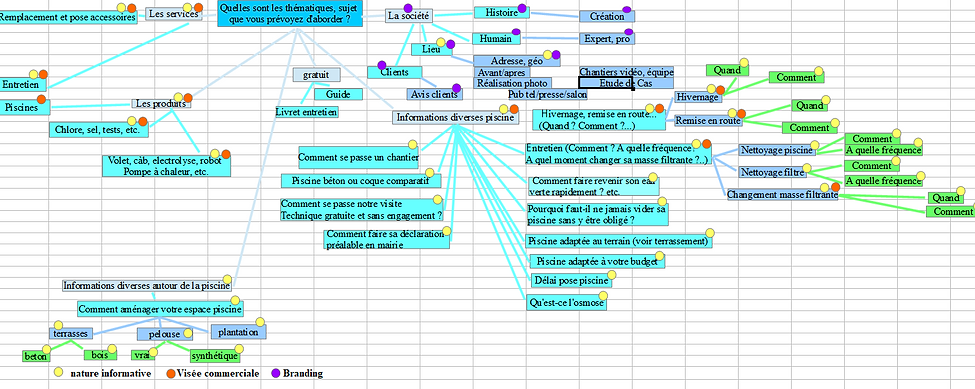Image resolution: width=975 pixels, height=389 pixels.
Task: Click the orange dot on "Changement masse filtrante"
Action: coord(835,186)
